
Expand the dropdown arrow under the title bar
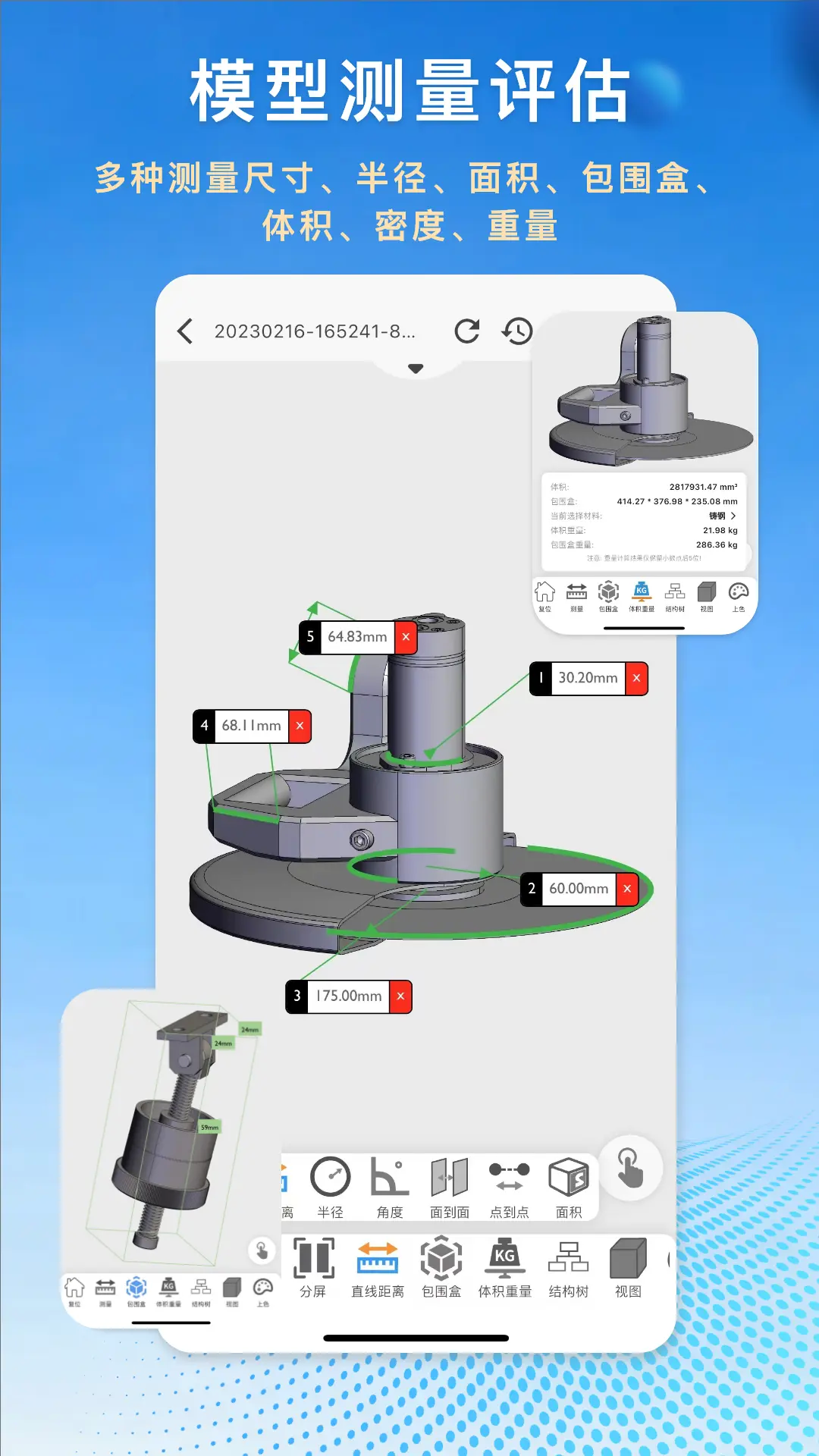[416, 369]
